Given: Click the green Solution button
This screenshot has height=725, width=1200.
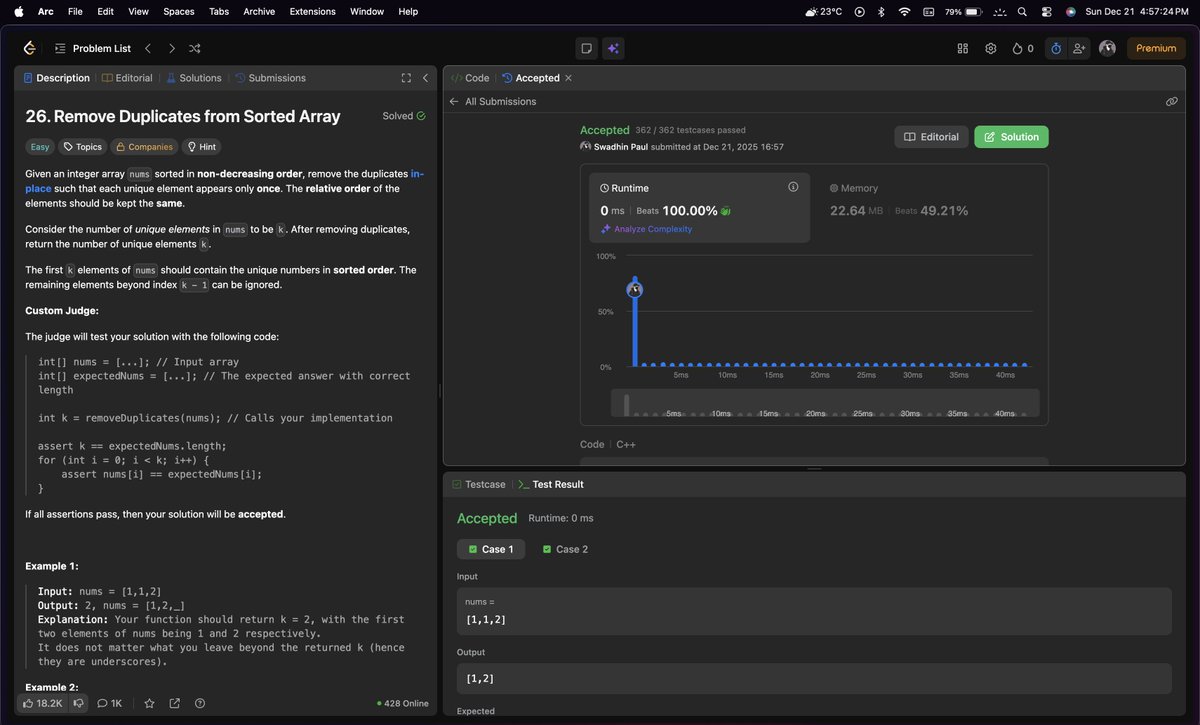Looking at the screenshot, I should tap(1011, 137).
